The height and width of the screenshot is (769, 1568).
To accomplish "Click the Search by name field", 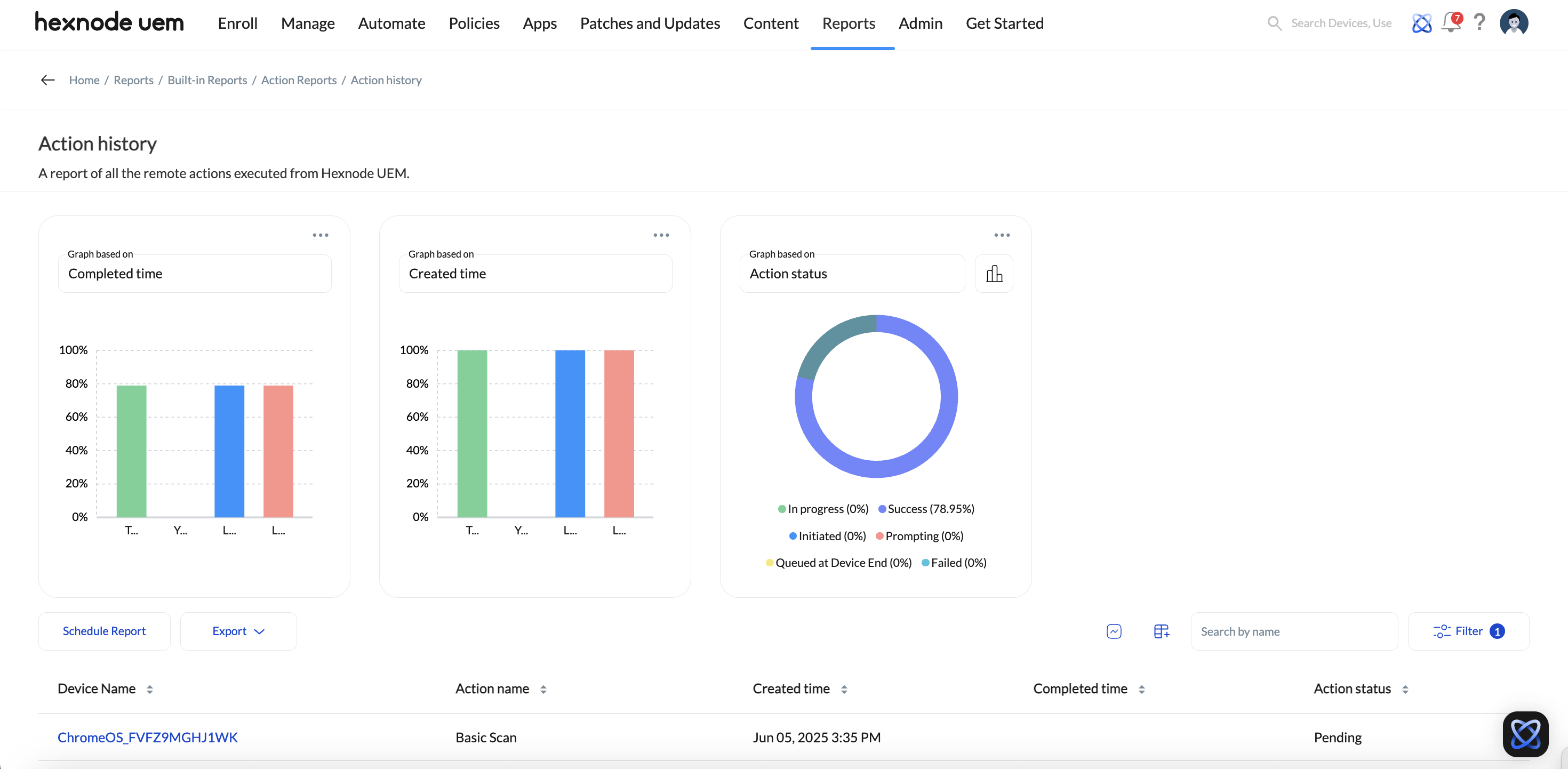I will 1294,631.
